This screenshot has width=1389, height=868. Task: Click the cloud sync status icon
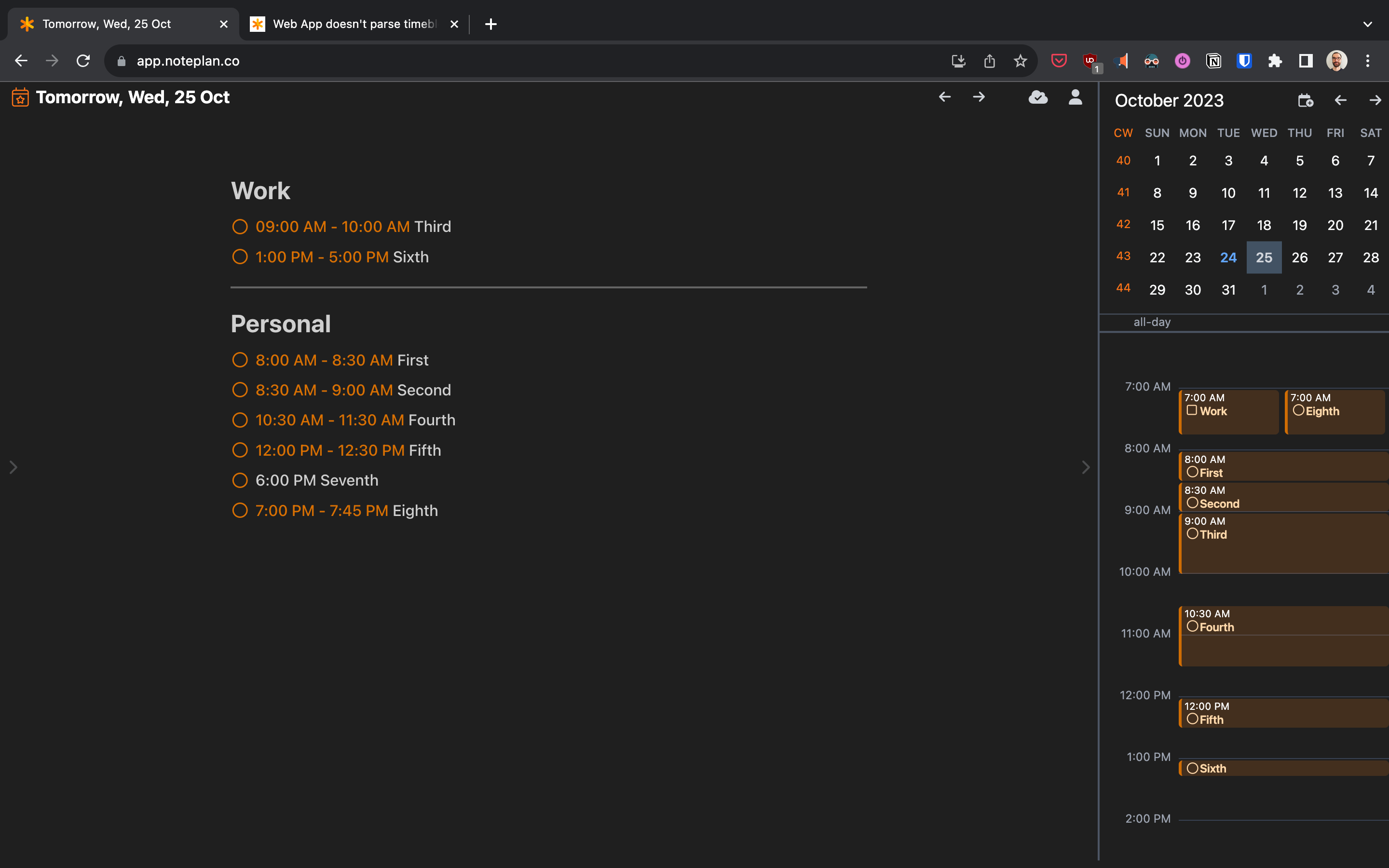click(x=1038, y=97)
